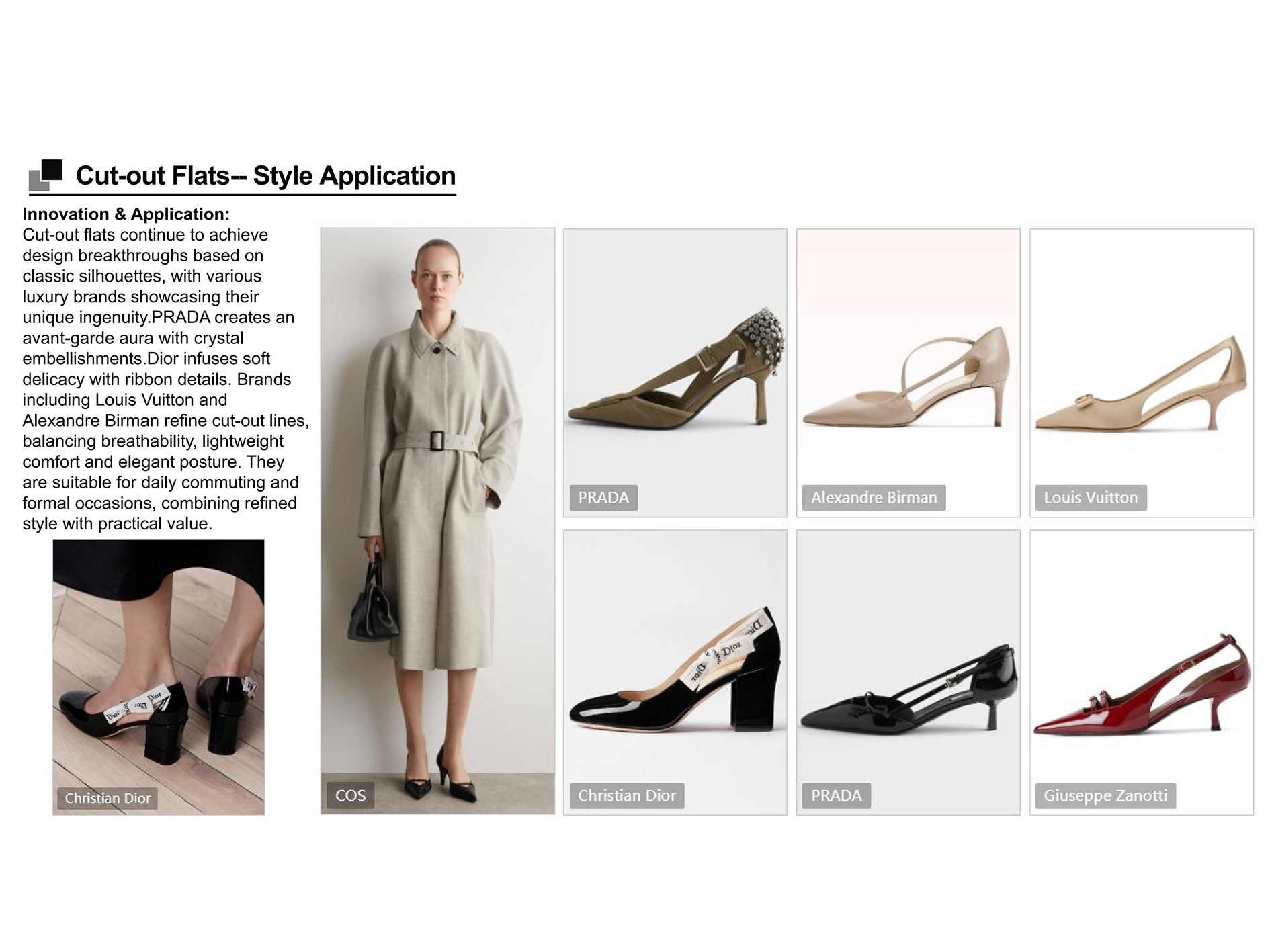Select the nude Alexandre Birman pump image

pos(908,373)
